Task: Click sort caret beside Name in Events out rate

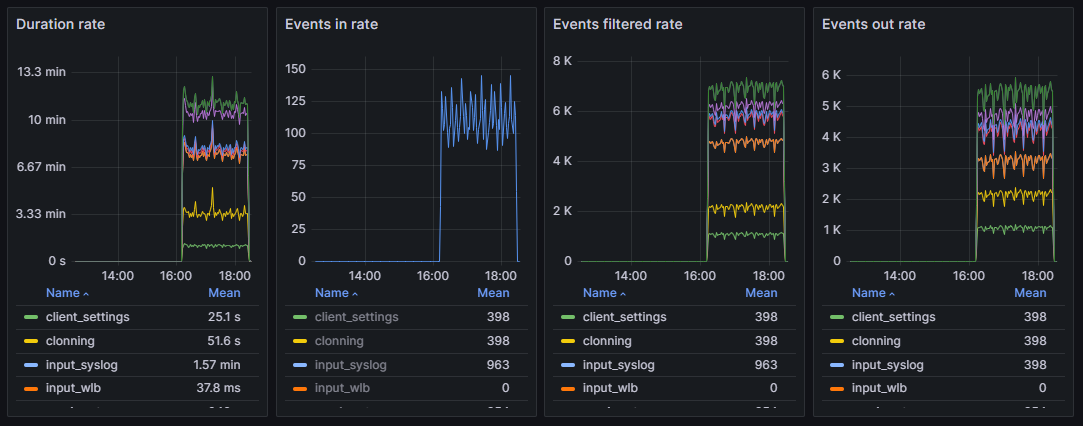Action: [892, 294]
